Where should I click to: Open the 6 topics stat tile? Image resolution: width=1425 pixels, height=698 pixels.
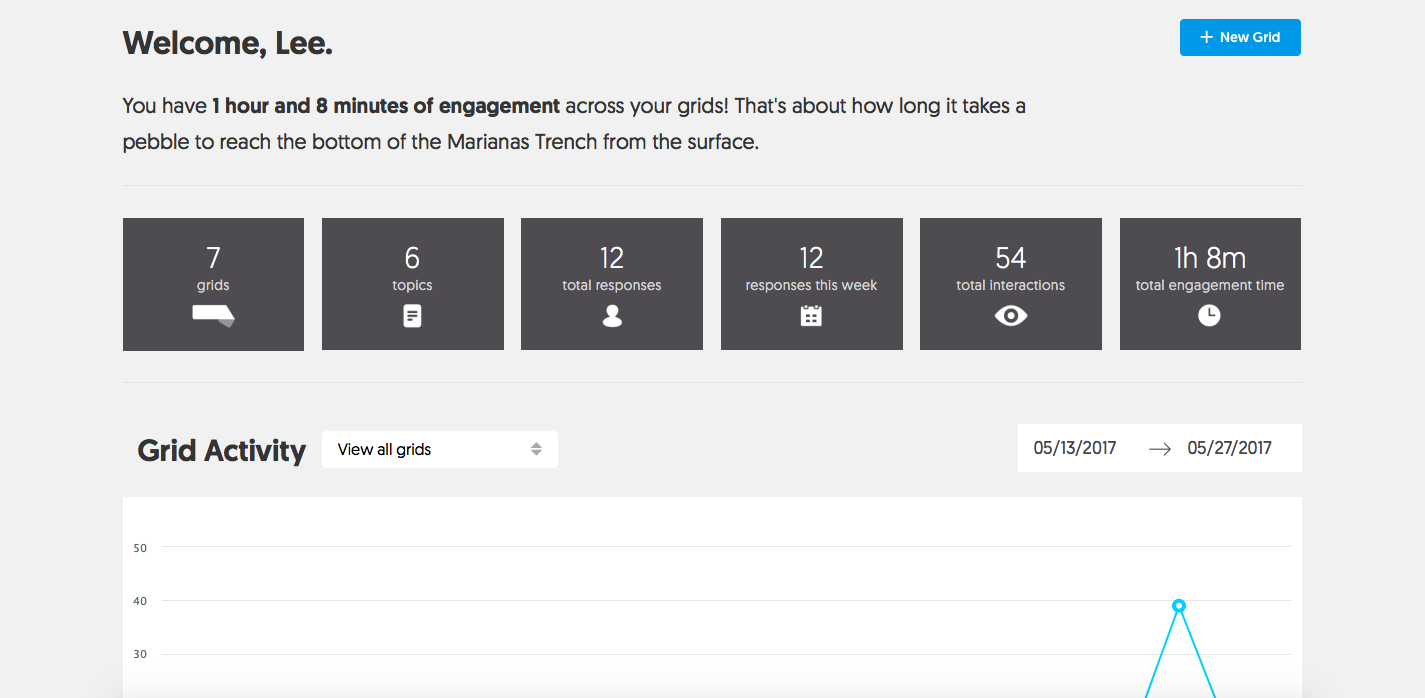tap(412, 284)
